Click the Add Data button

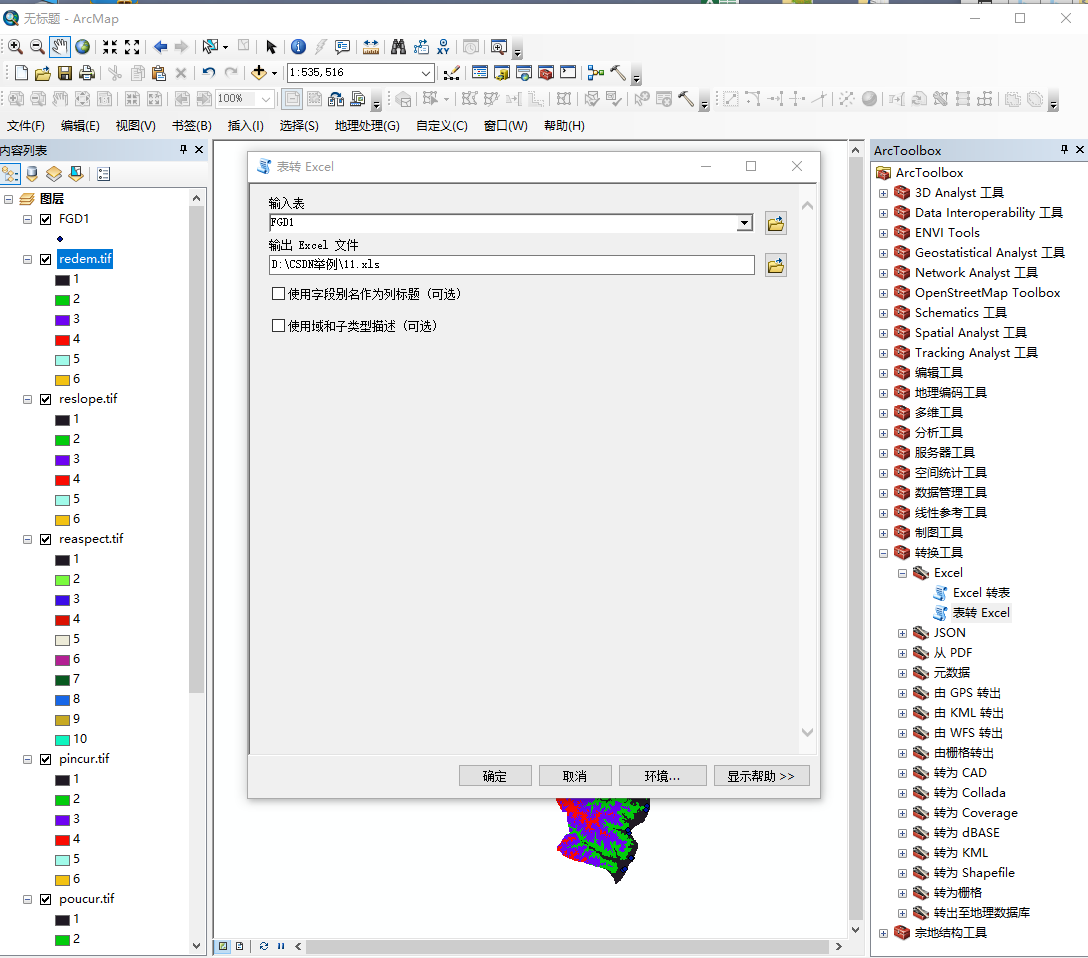(259, 72)
